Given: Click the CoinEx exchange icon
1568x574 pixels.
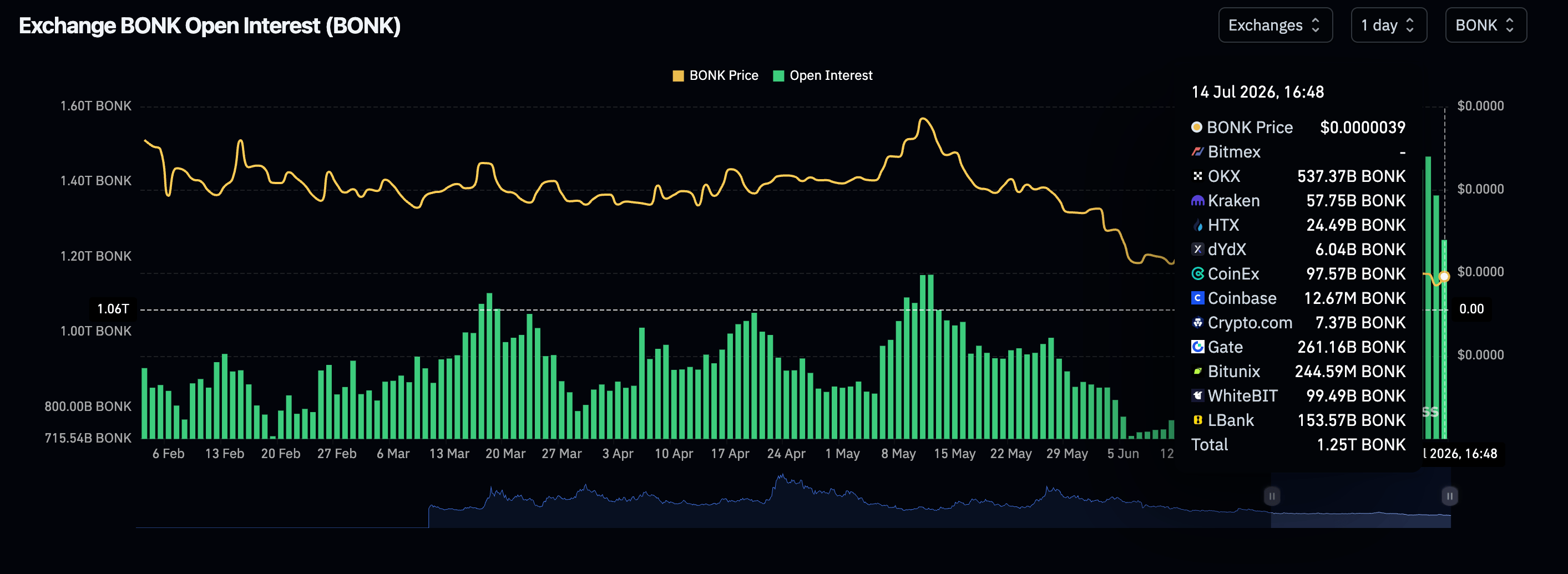Looking at the screenshot, I should (x=1197, y=273).
